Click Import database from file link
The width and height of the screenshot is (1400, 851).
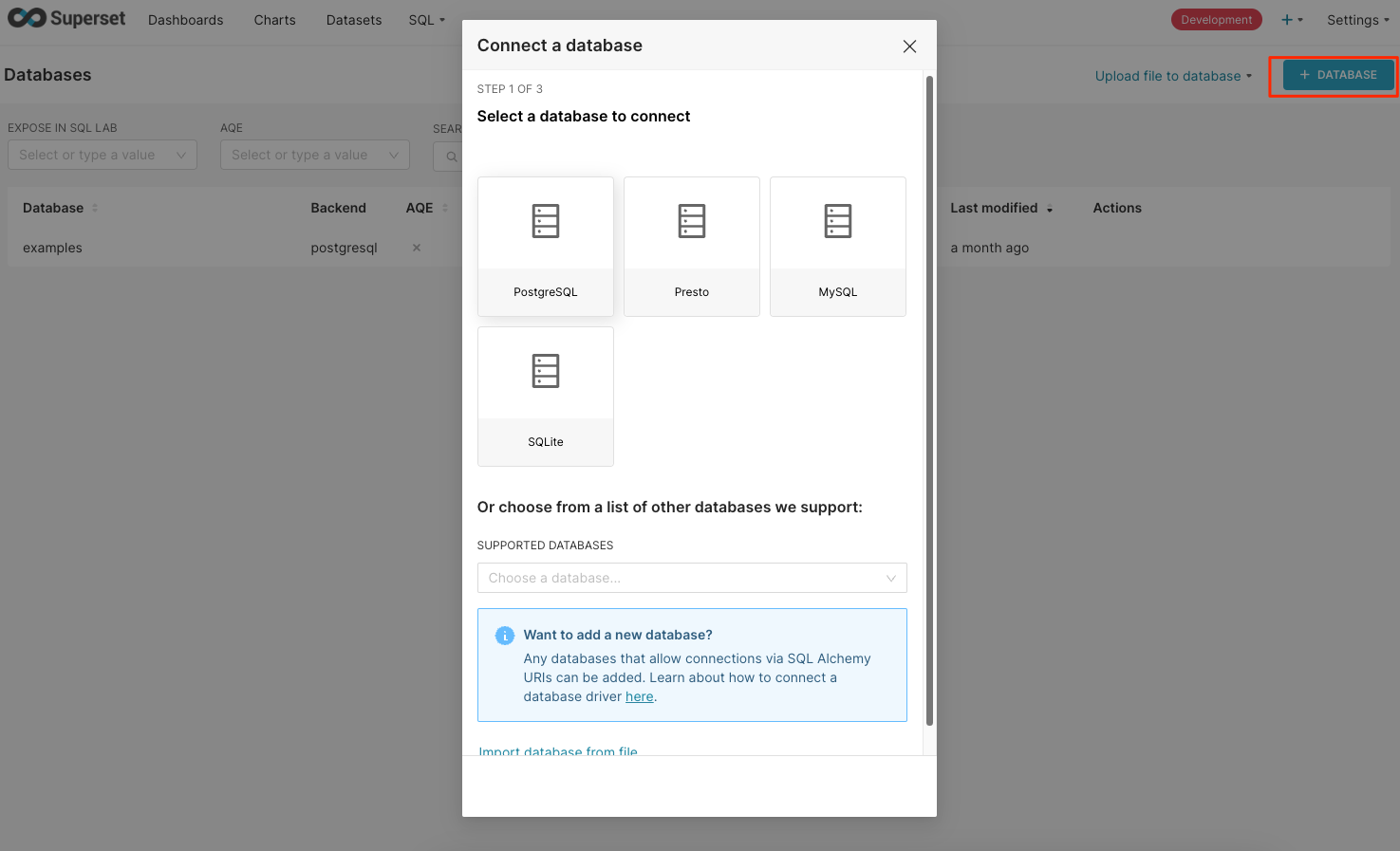[x=558, y=750]
